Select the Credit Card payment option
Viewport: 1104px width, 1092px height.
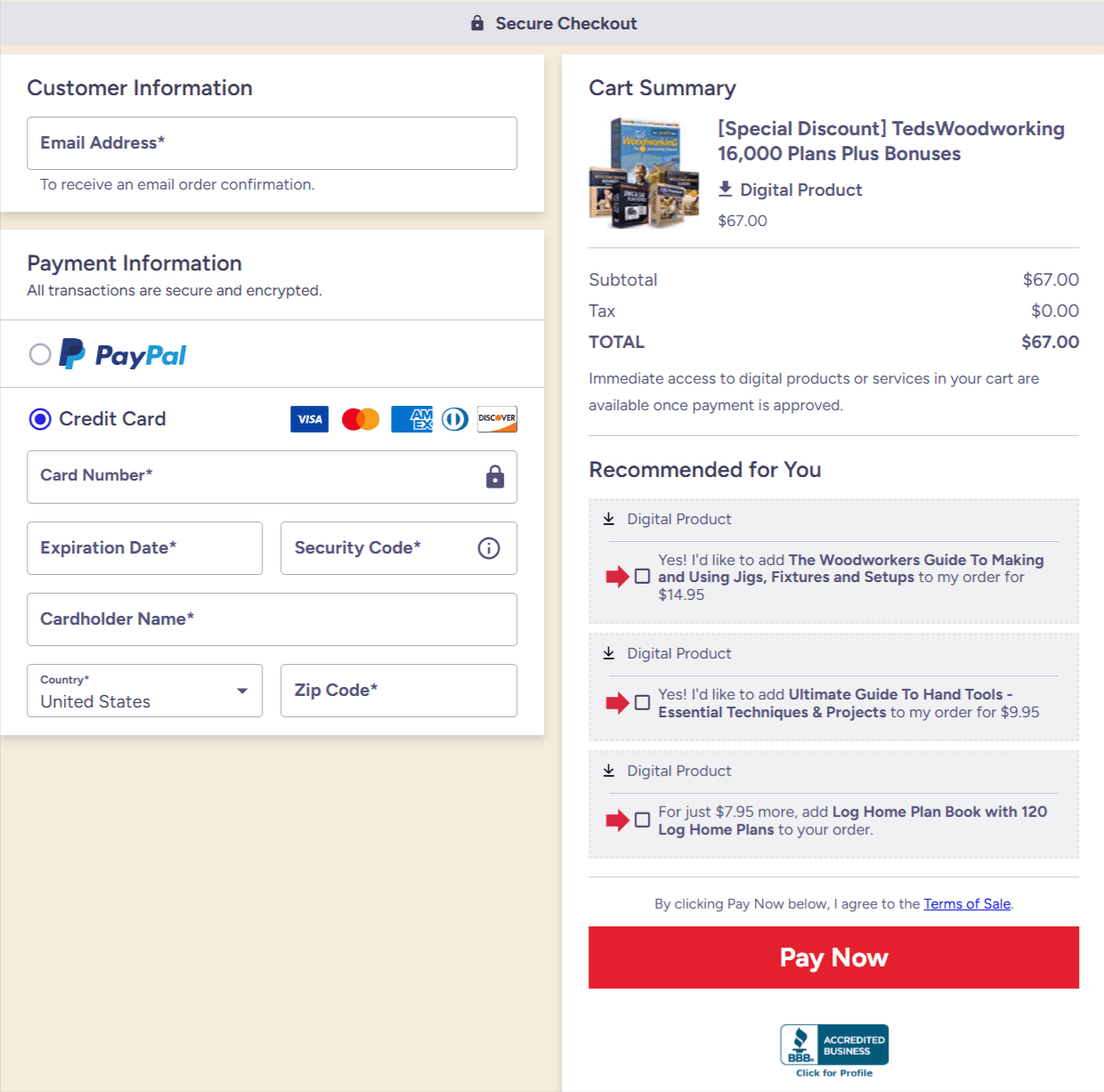point(39,418)
